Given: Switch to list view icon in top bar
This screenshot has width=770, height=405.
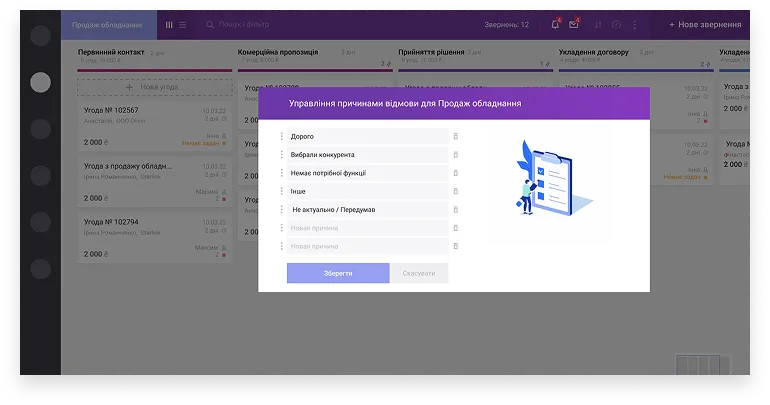Looking at the screenshot, I should [x=183, y=25].
